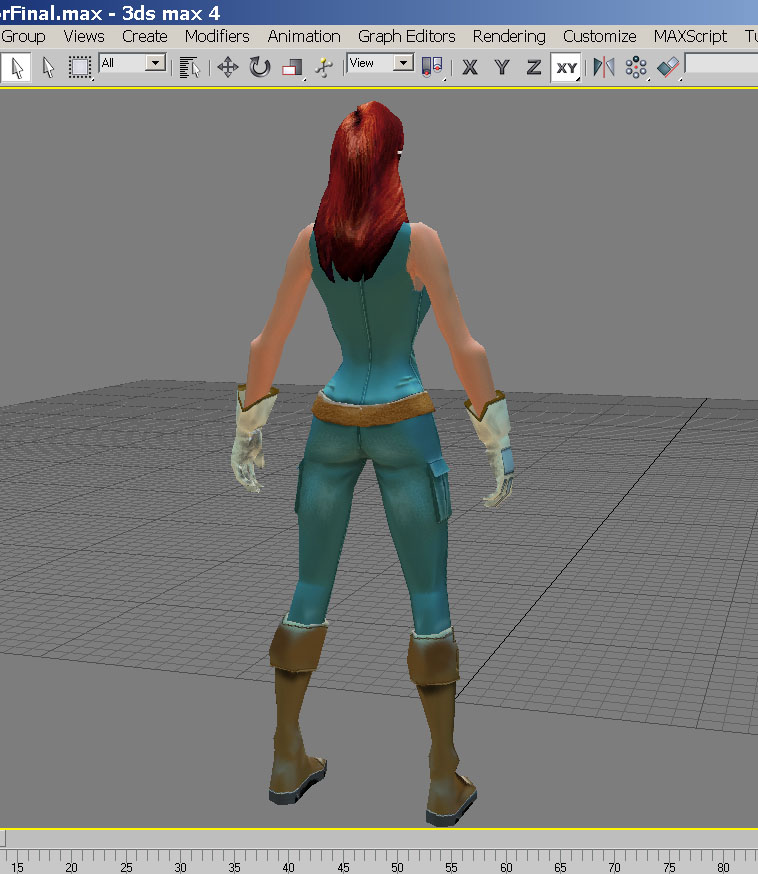Expand the All selection filter dropdown

coord(155,63)
